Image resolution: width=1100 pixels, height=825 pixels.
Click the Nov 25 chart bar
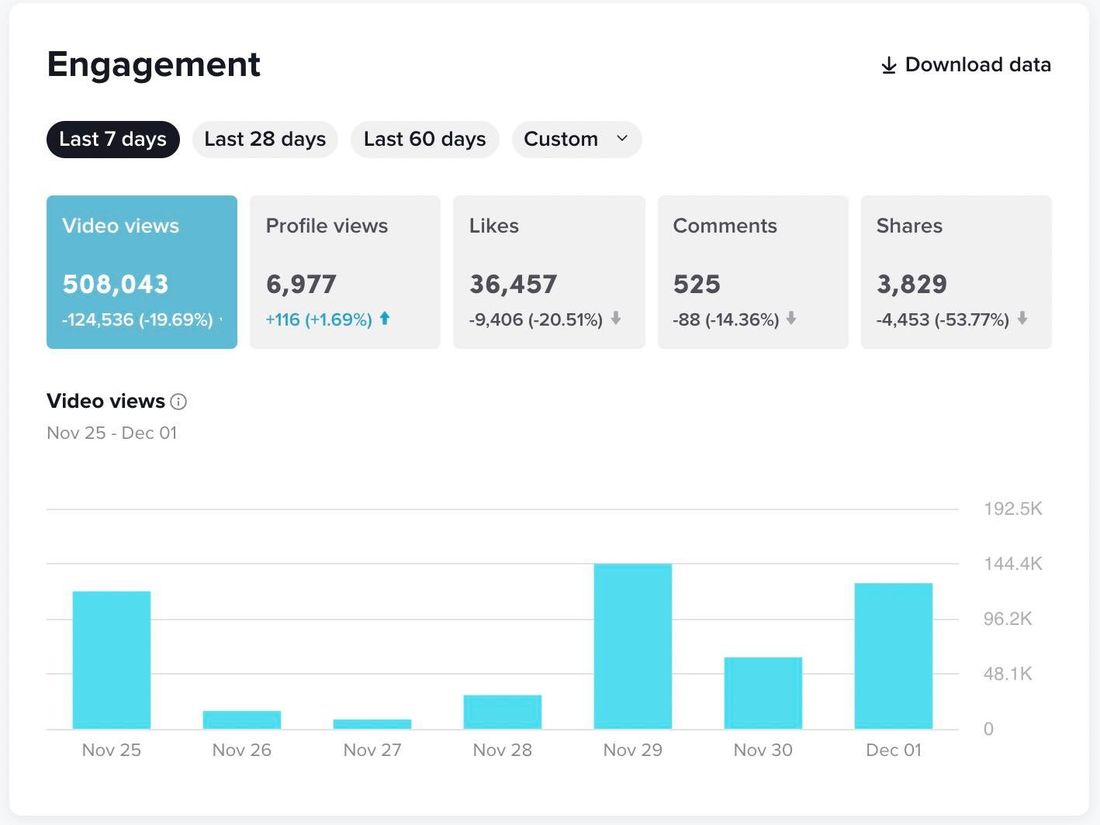point(112,659)
